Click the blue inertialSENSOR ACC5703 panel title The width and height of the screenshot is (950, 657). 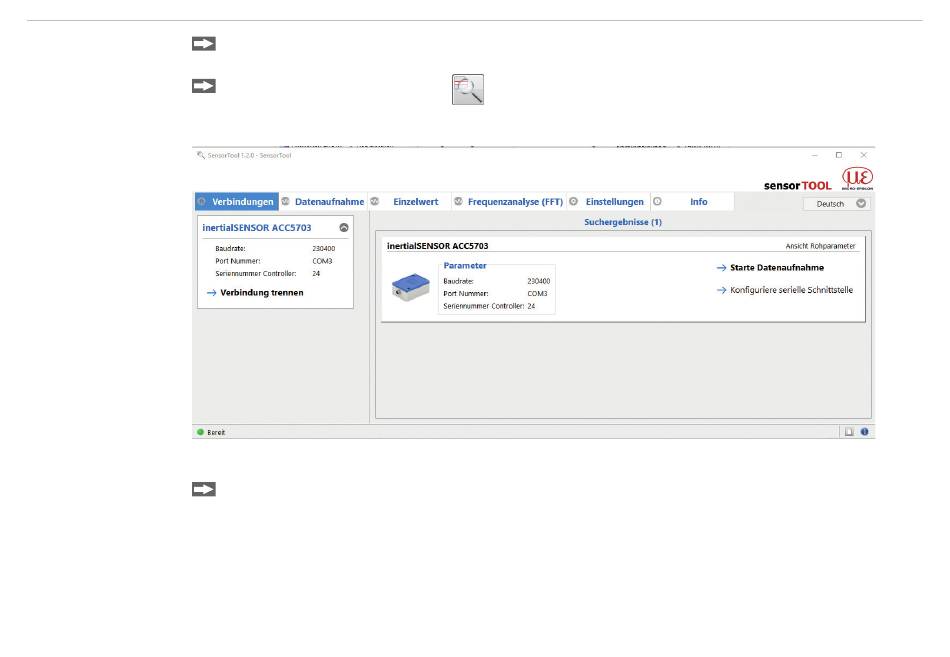click(257, 228)
